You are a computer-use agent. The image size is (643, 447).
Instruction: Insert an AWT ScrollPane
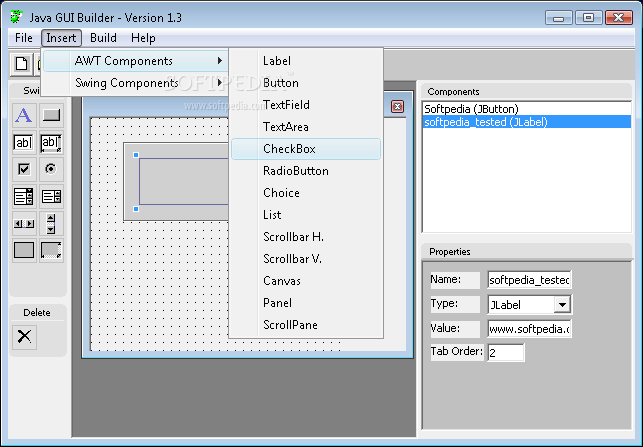coord(306,325)
